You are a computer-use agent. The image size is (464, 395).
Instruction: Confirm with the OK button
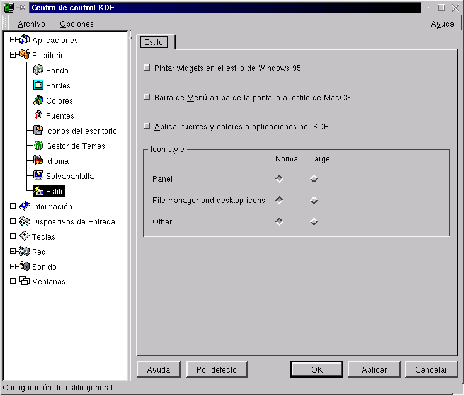(316, 369)
